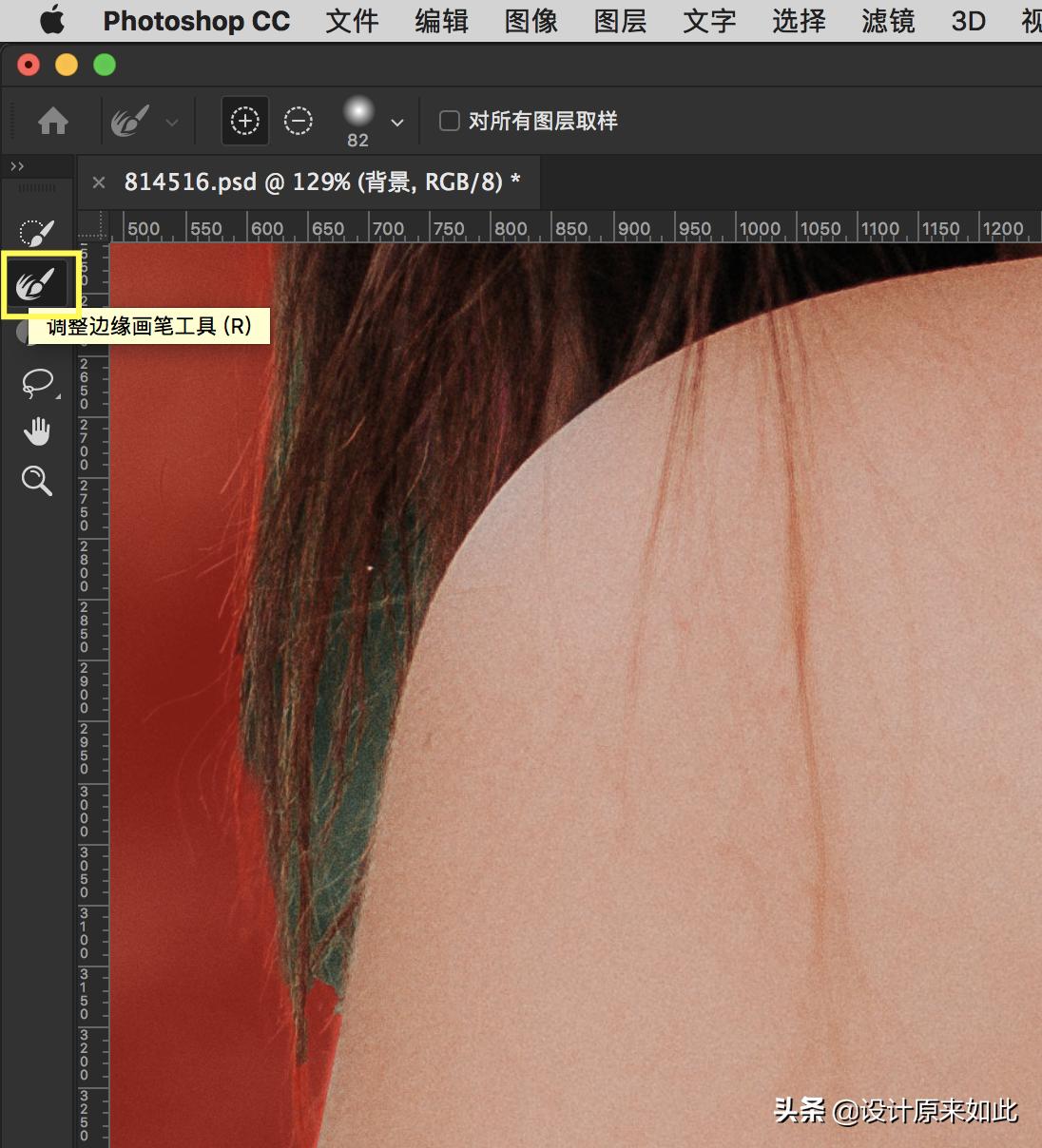
Task: Click the Apple menu icon
Action: coord(51,20)
